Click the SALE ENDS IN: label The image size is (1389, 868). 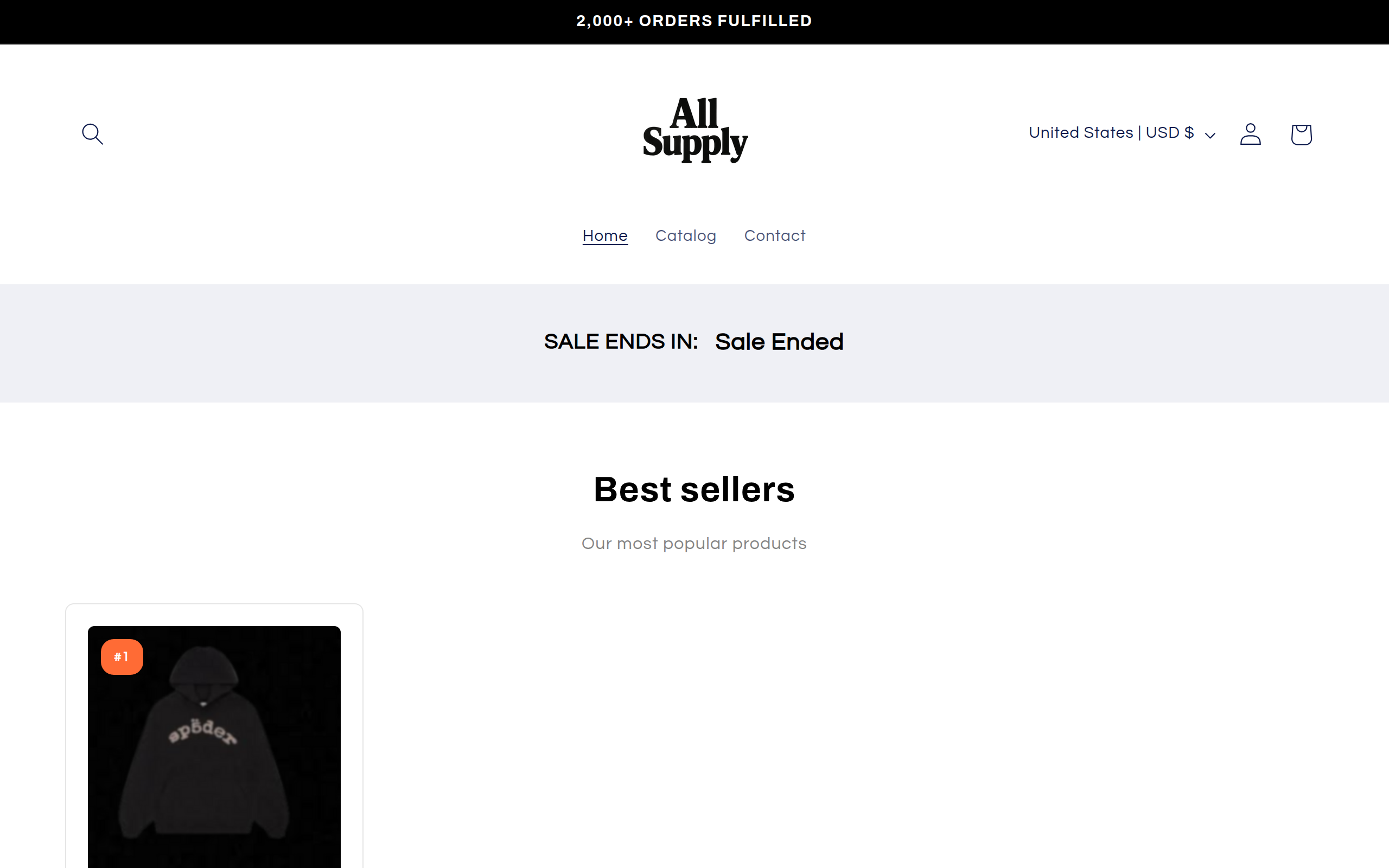(621, 342)
